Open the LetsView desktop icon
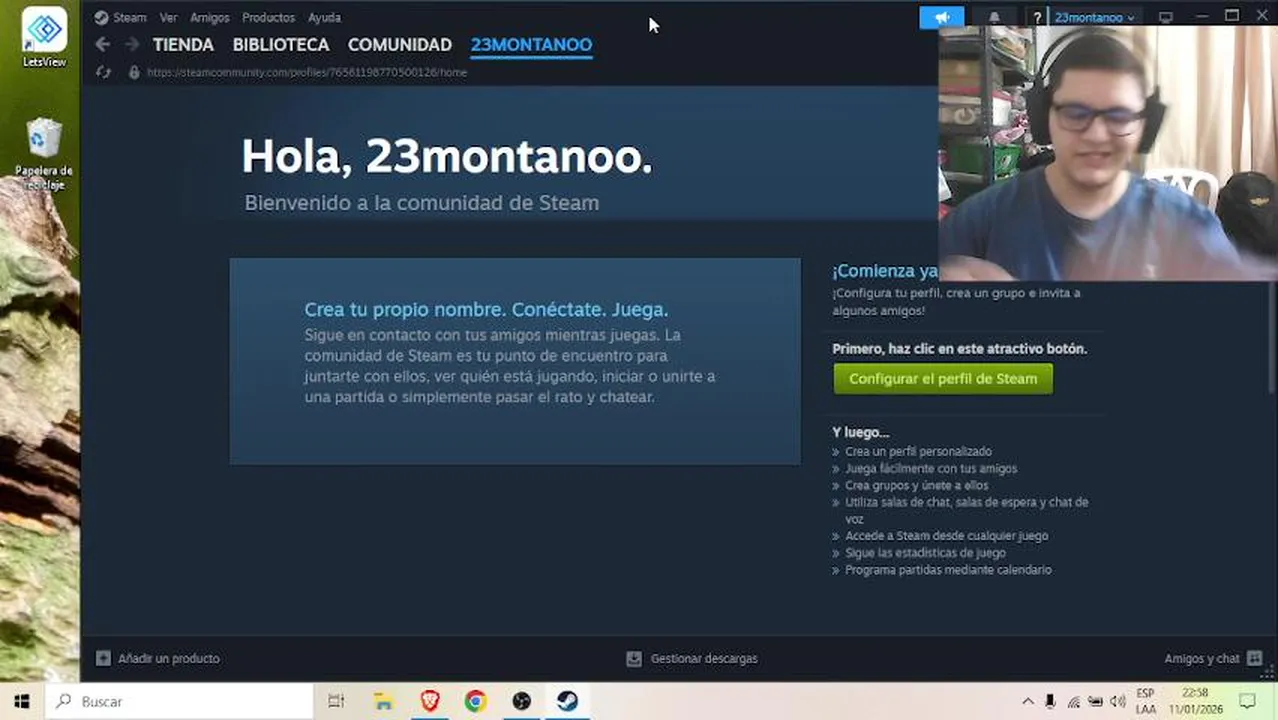Screen dimensions: 1278x720 pos(44,37)
